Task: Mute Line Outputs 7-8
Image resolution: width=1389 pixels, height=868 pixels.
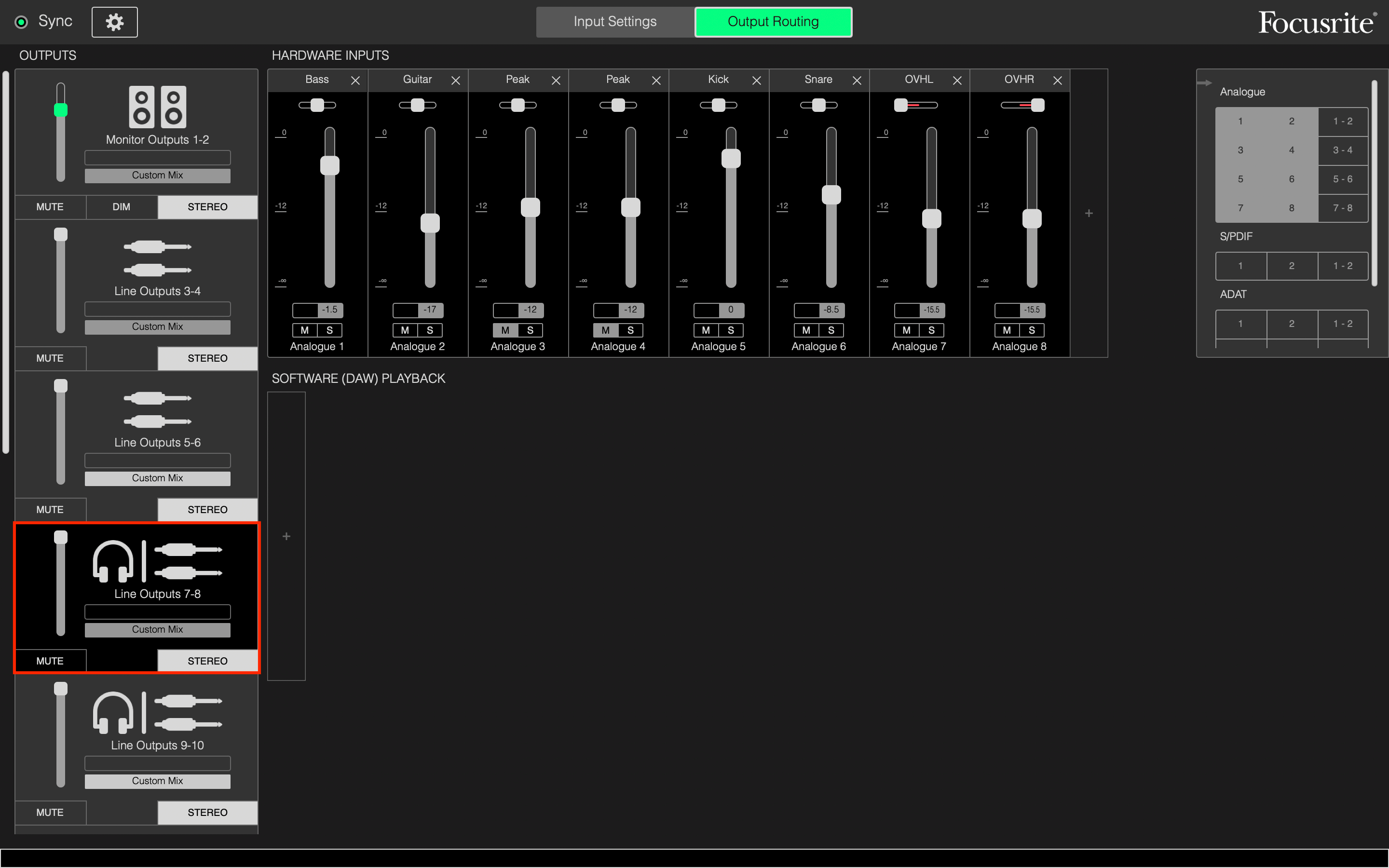Action: 50,661
